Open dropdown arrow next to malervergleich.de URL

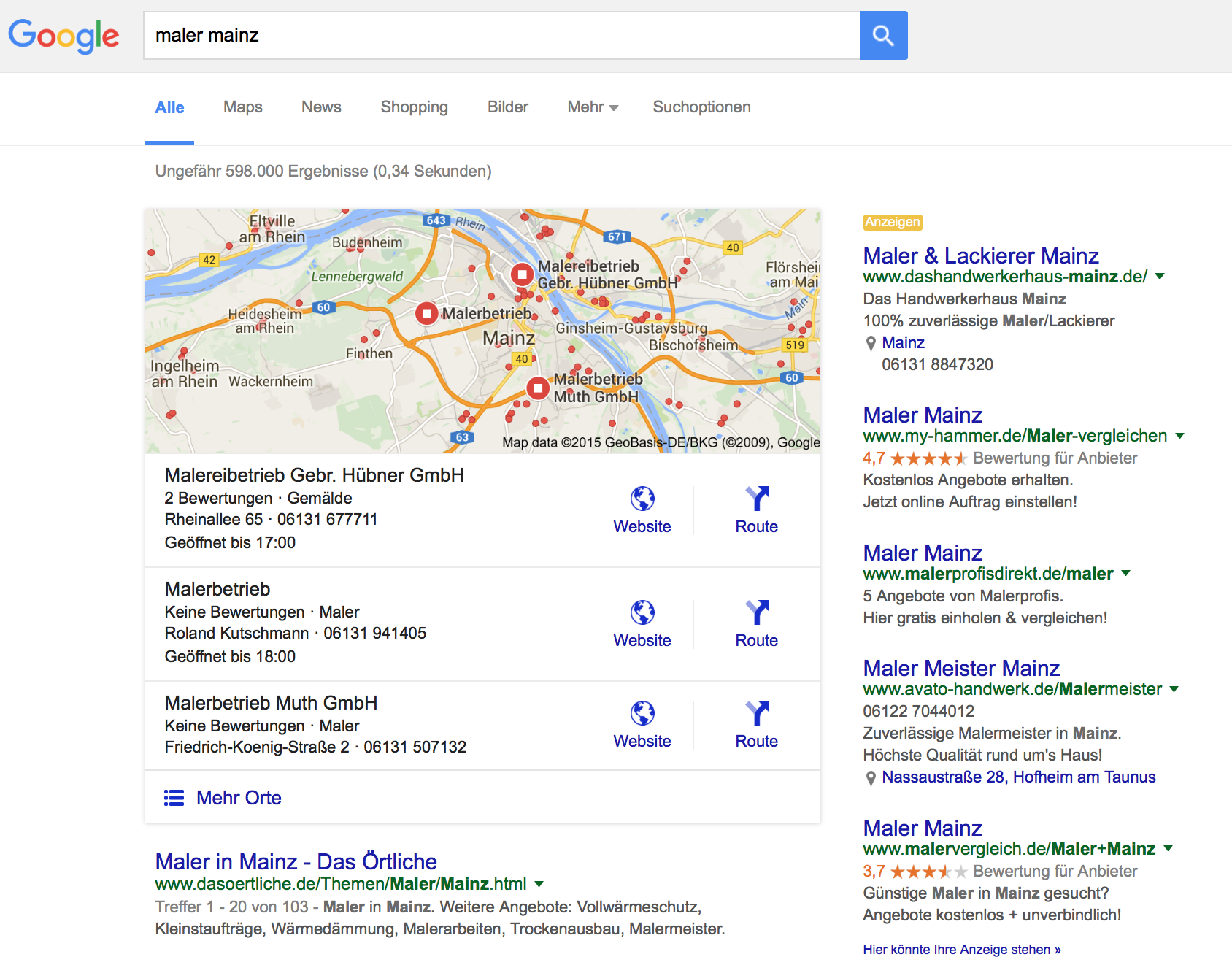[x=1168, y=849]
